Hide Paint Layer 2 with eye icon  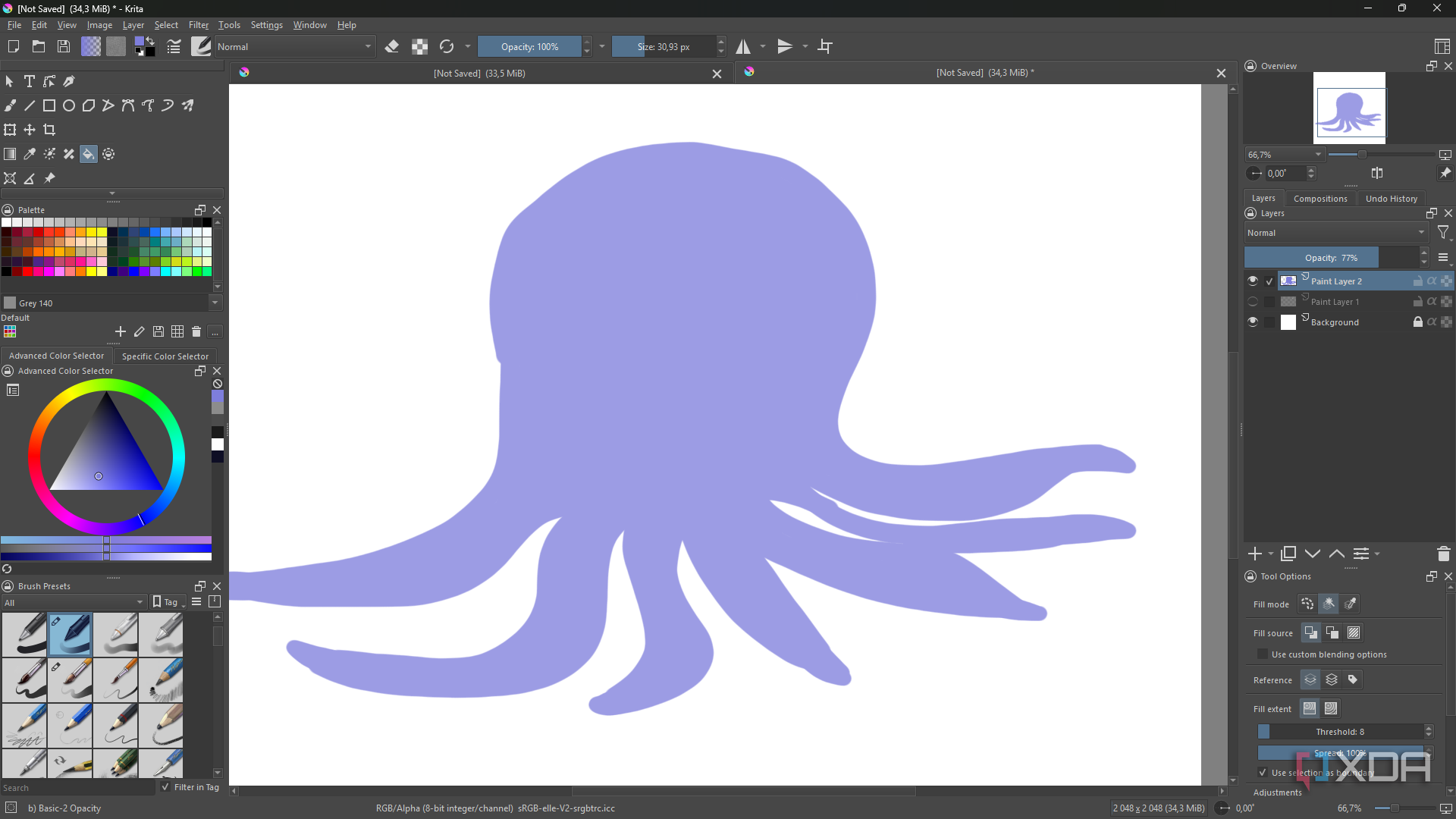coord(1253,281)
